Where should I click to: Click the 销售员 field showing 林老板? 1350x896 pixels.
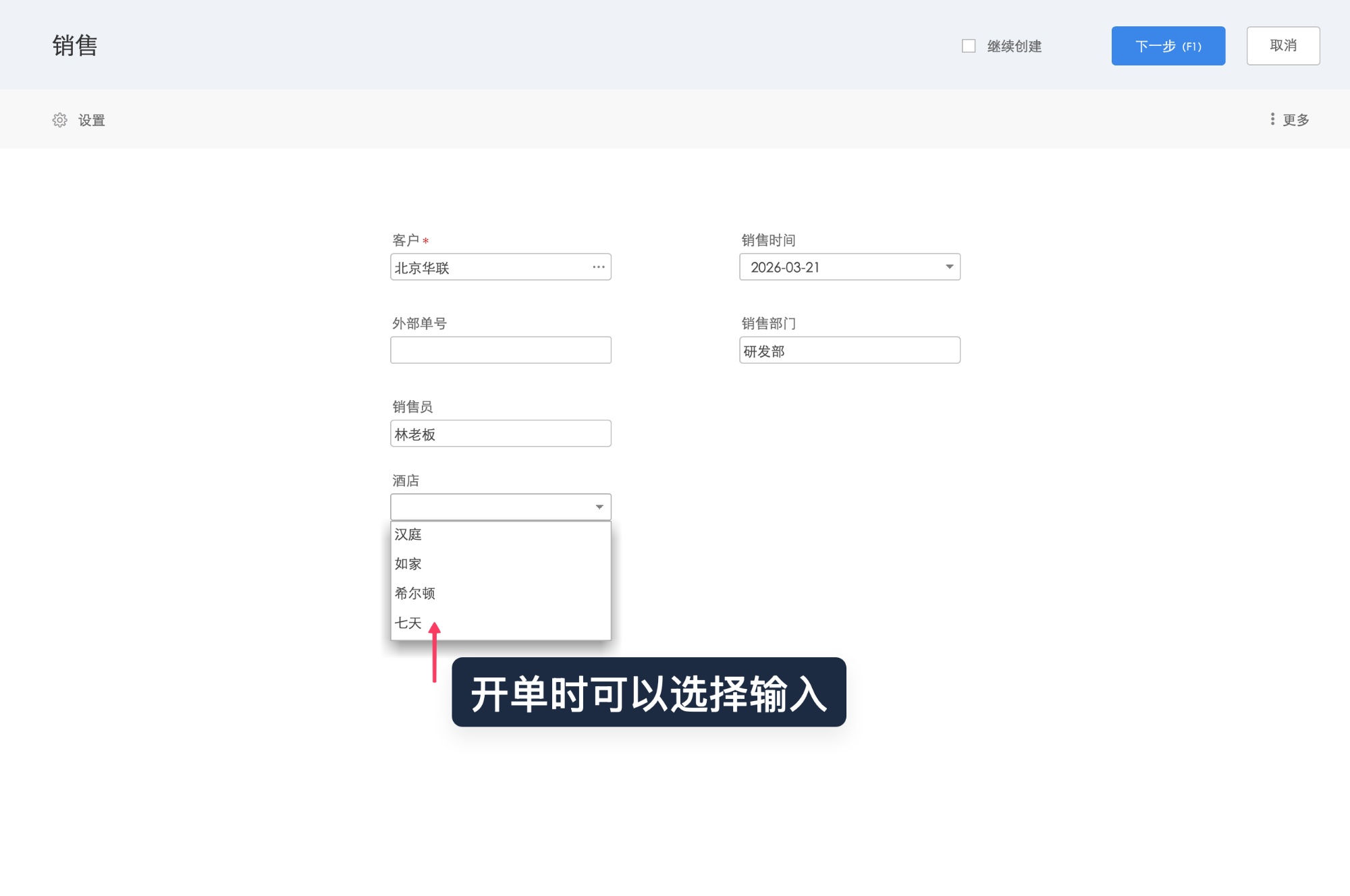pyautogui.click(x=500, y=433)
